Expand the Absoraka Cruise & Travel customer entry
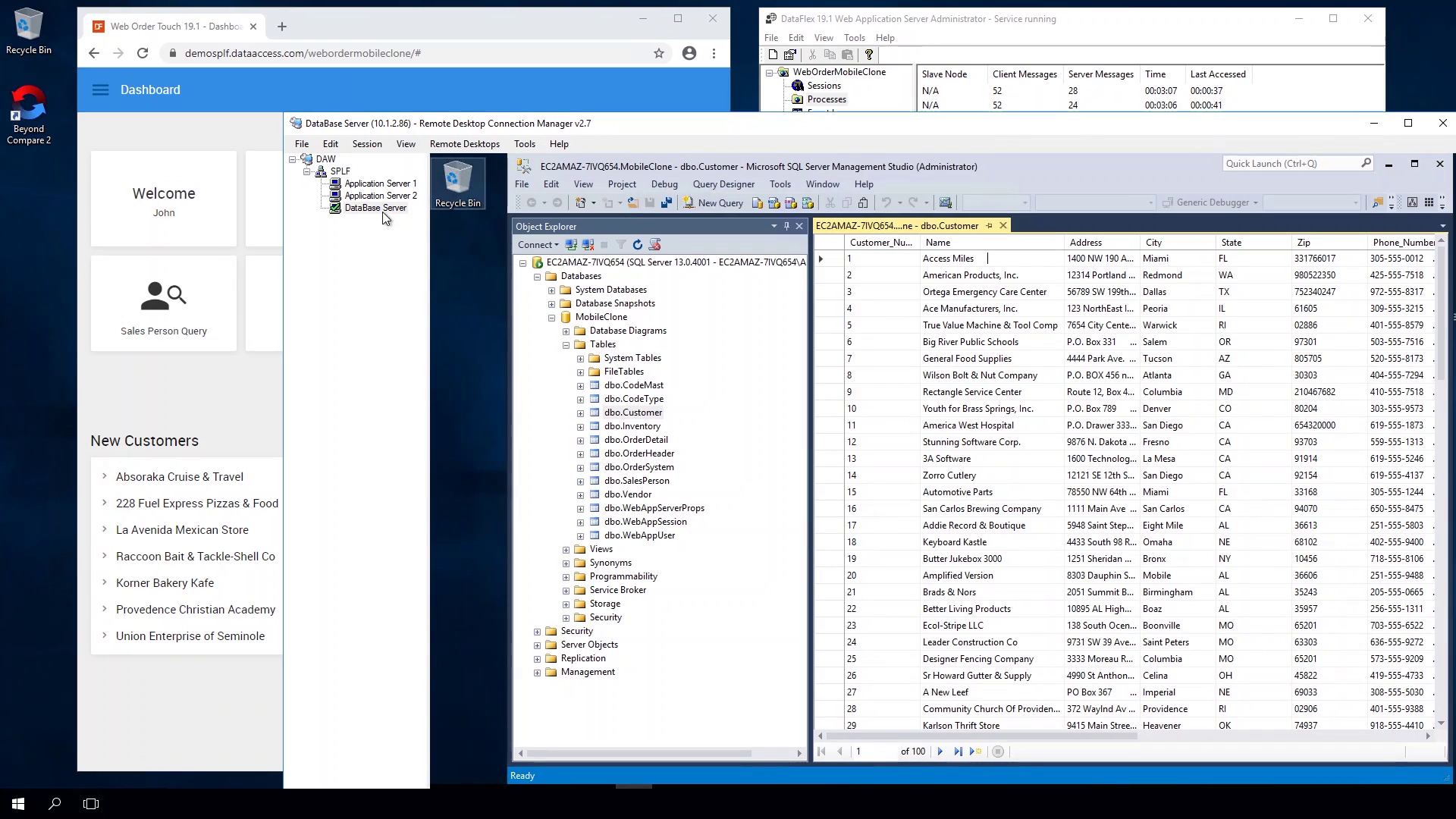 coord(105,476)
